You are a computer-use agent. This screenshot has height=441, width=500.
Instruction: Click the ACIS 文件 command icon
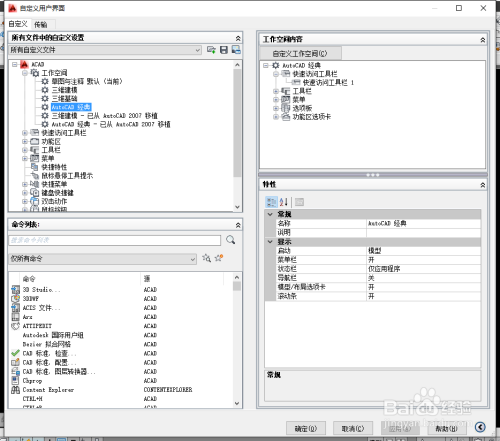coord(15,307)
